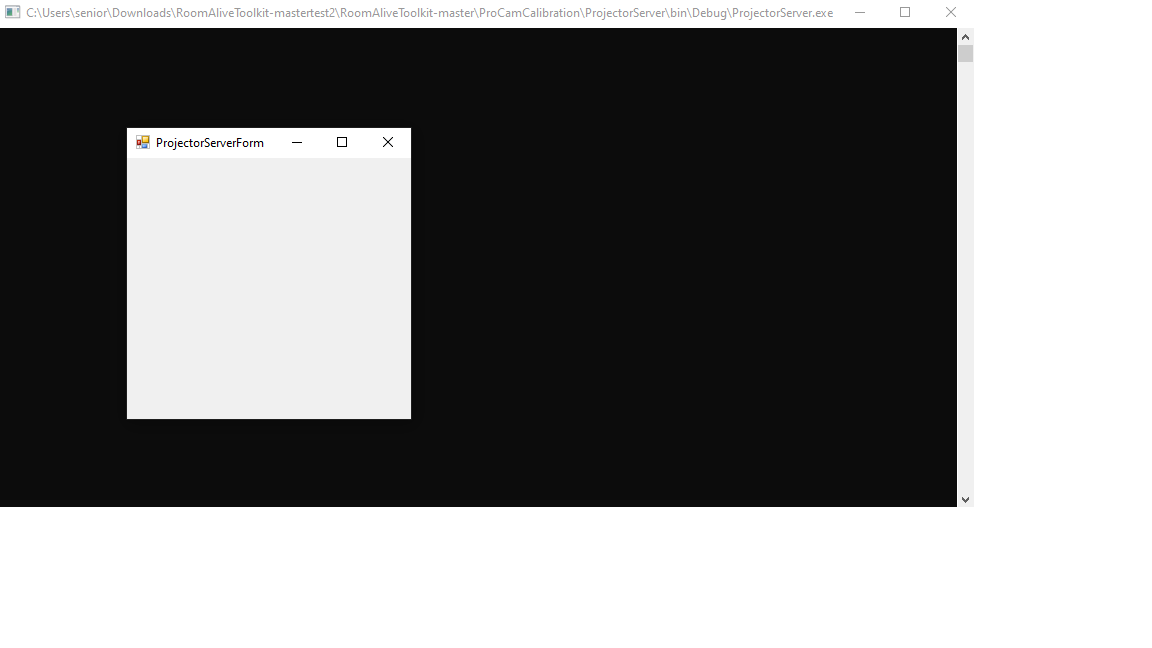Screen dimensions: 1152x648
Task: Click inside the ProjectorServerForm client area
Action: pyautogui.click(x=268, y=290)
